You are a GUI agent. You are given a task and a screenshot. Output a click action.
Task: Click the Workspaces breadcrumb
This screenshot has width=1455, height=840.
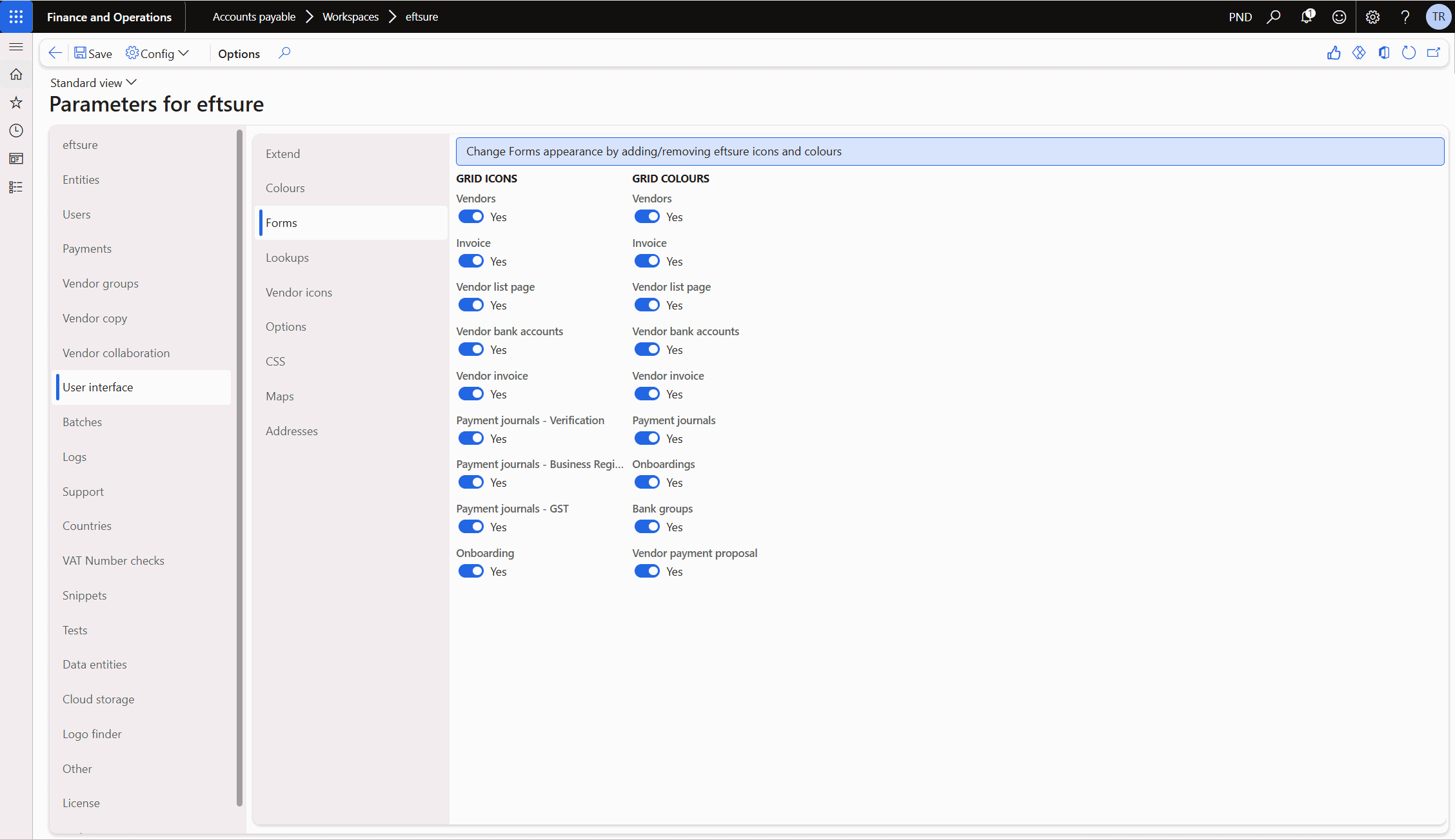click(350, 17)
